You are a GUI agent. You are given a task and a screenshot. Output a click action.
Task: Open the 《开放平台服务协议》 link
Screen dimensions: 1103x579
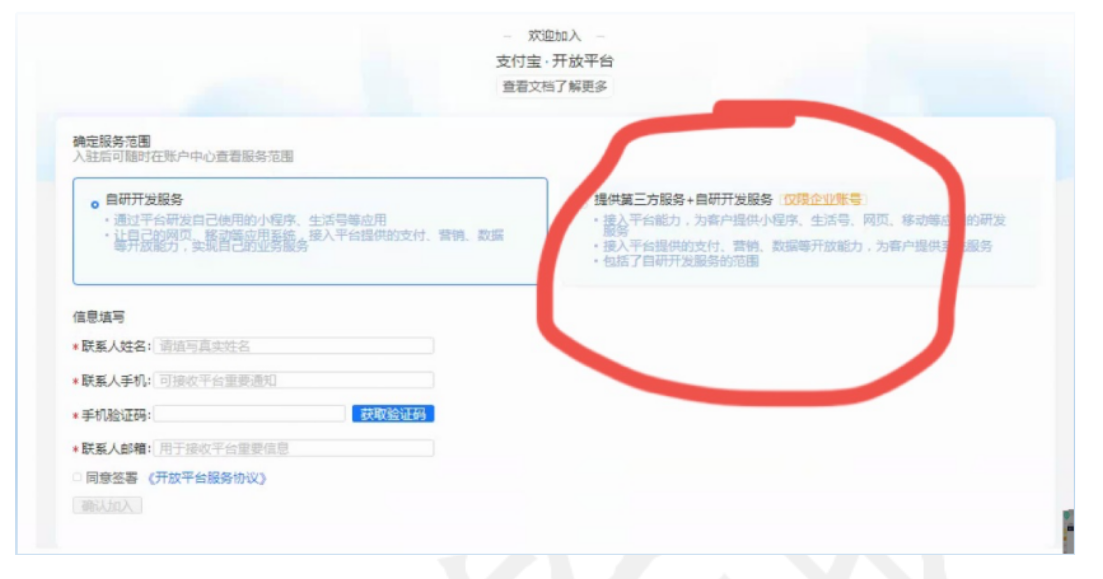click(207, 478)
